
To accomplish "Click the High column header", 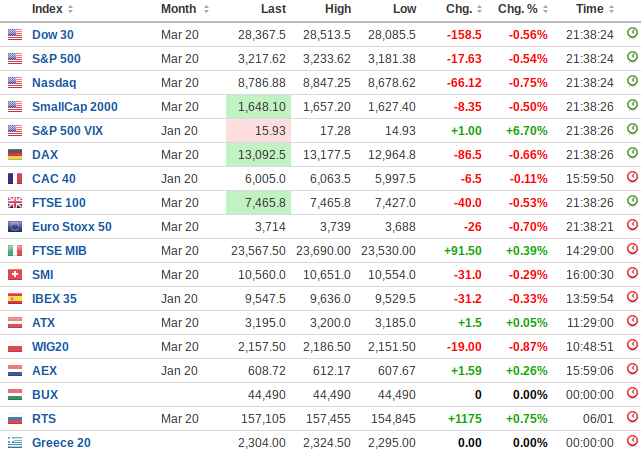I will click(x=338, y=9).
